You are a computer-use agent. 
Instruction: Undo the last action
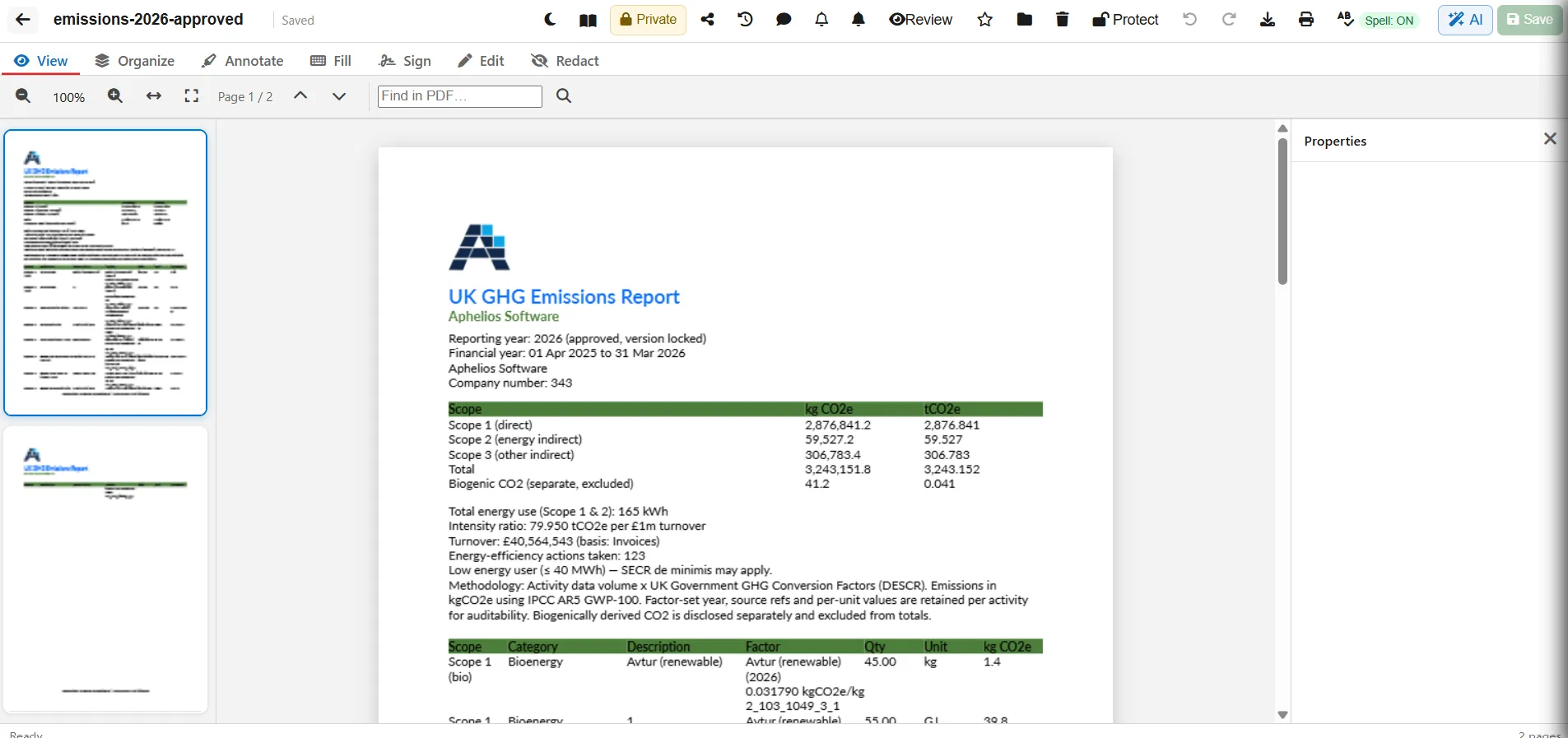(x=1189, y=20)
